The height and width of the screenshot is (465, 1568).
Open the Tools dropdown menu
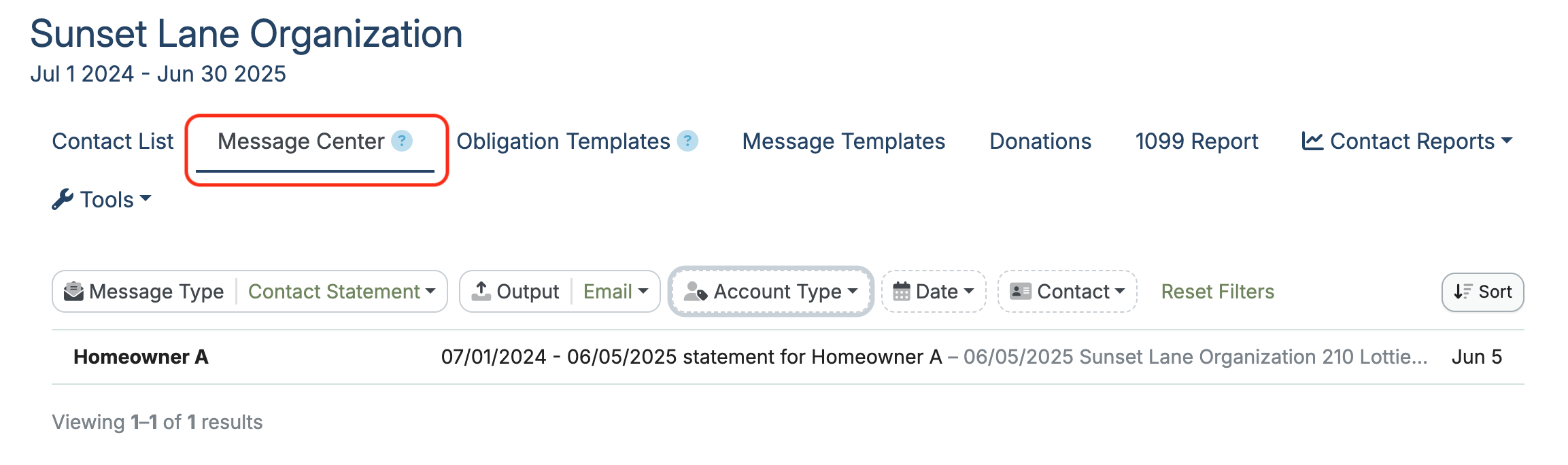[102, 200]
